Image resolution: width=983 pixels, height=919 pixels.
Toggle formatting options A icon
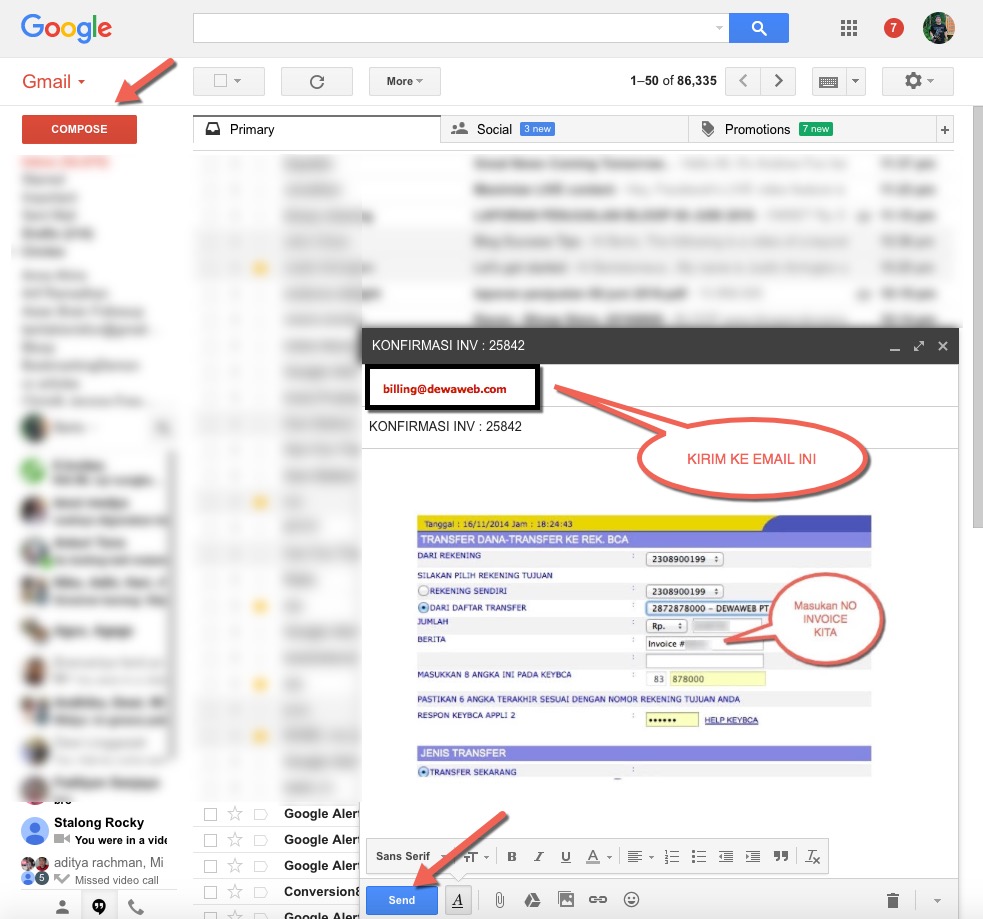click(458, 900)
